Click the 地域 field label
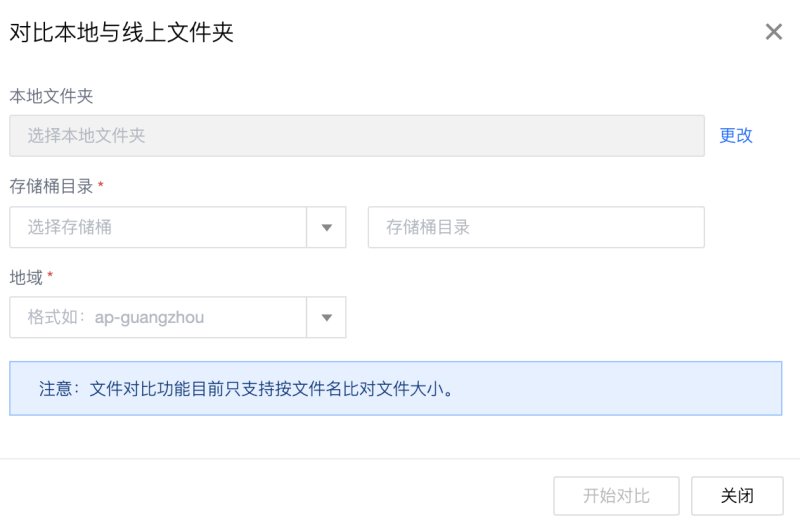 click(26, 278)
